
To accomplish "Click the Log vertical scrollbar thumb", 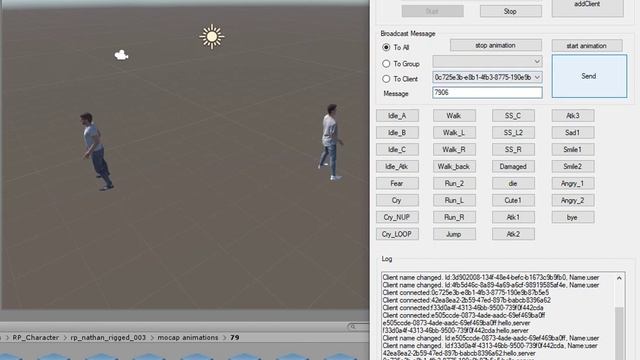I will pyautogui.click(x=619, y=333).
